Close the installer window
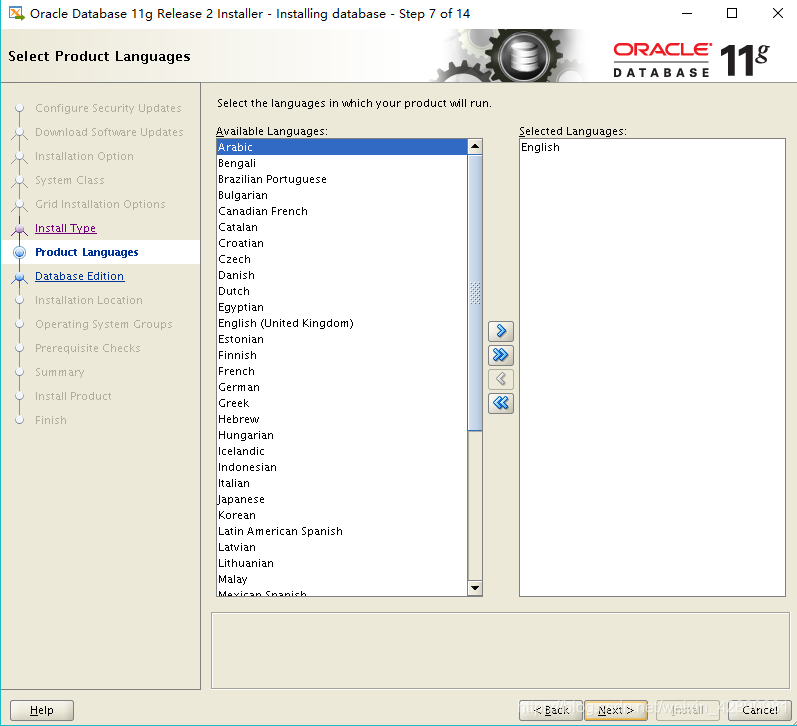Image resolution: width=797 pixels, height=726 pixels. tap(778, 14)
